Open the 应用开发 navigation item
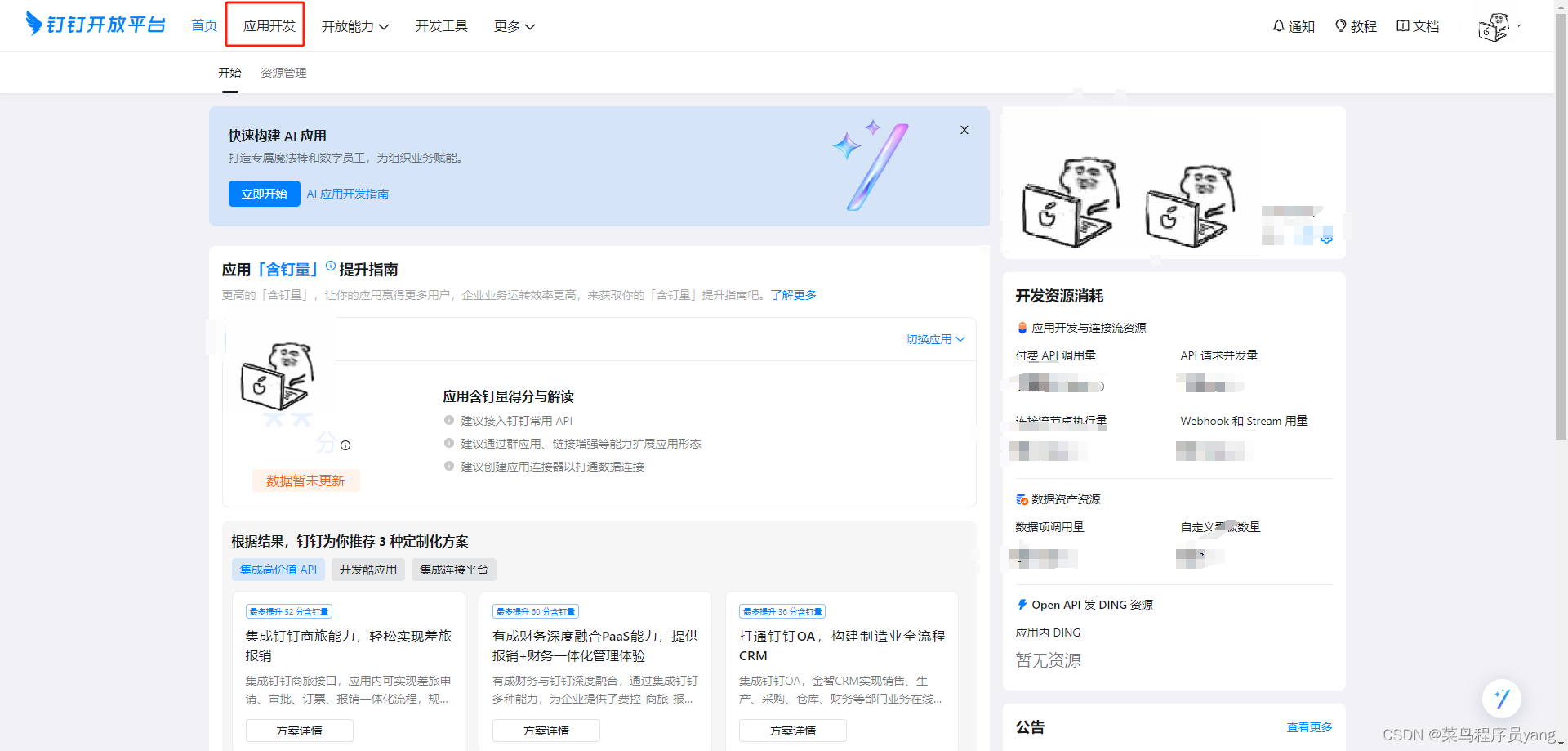 [x=269, y=26]
